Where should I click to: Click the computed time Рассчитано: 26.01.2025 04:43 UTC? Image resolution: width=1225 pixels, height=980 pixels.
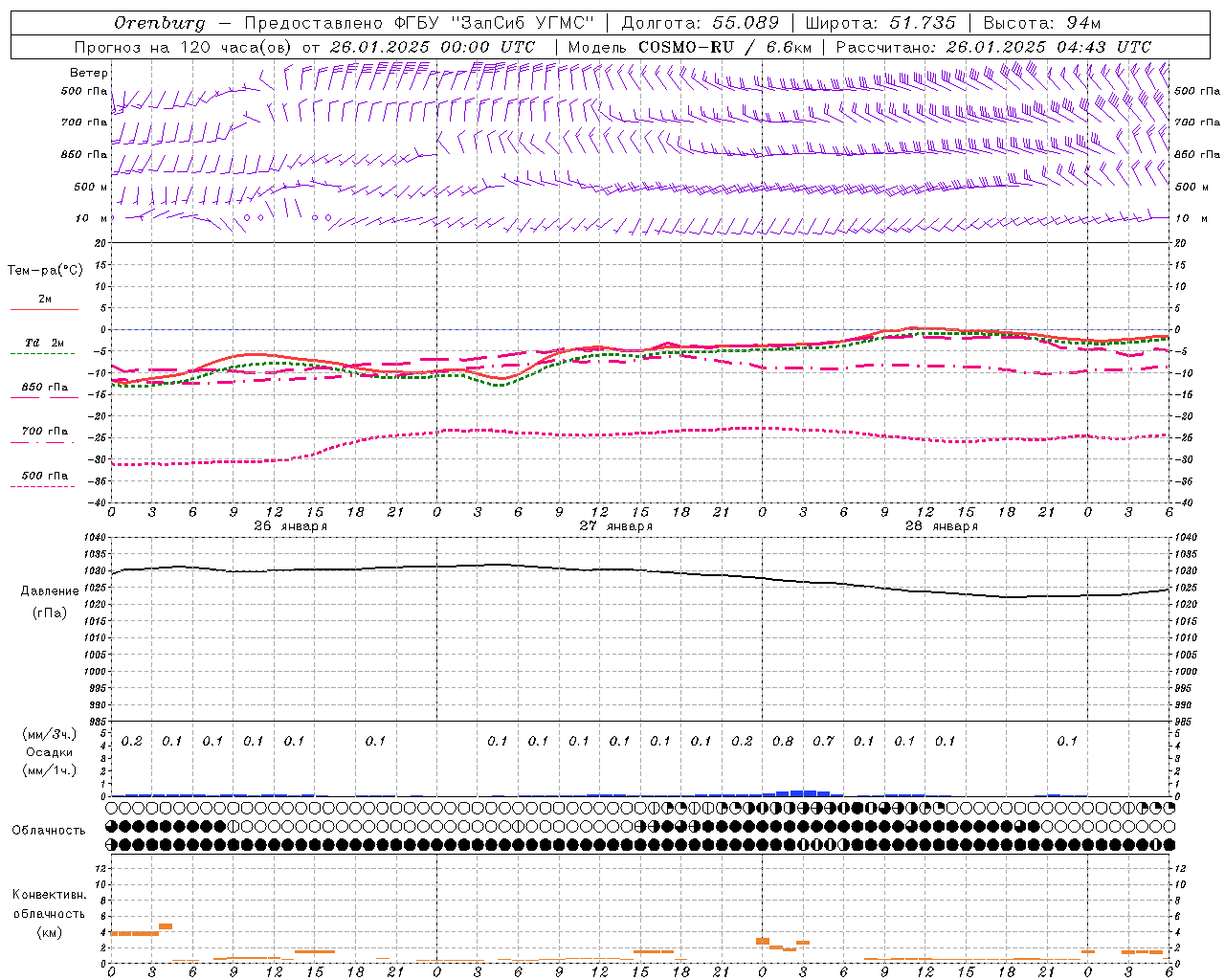[x=993, y=47]
